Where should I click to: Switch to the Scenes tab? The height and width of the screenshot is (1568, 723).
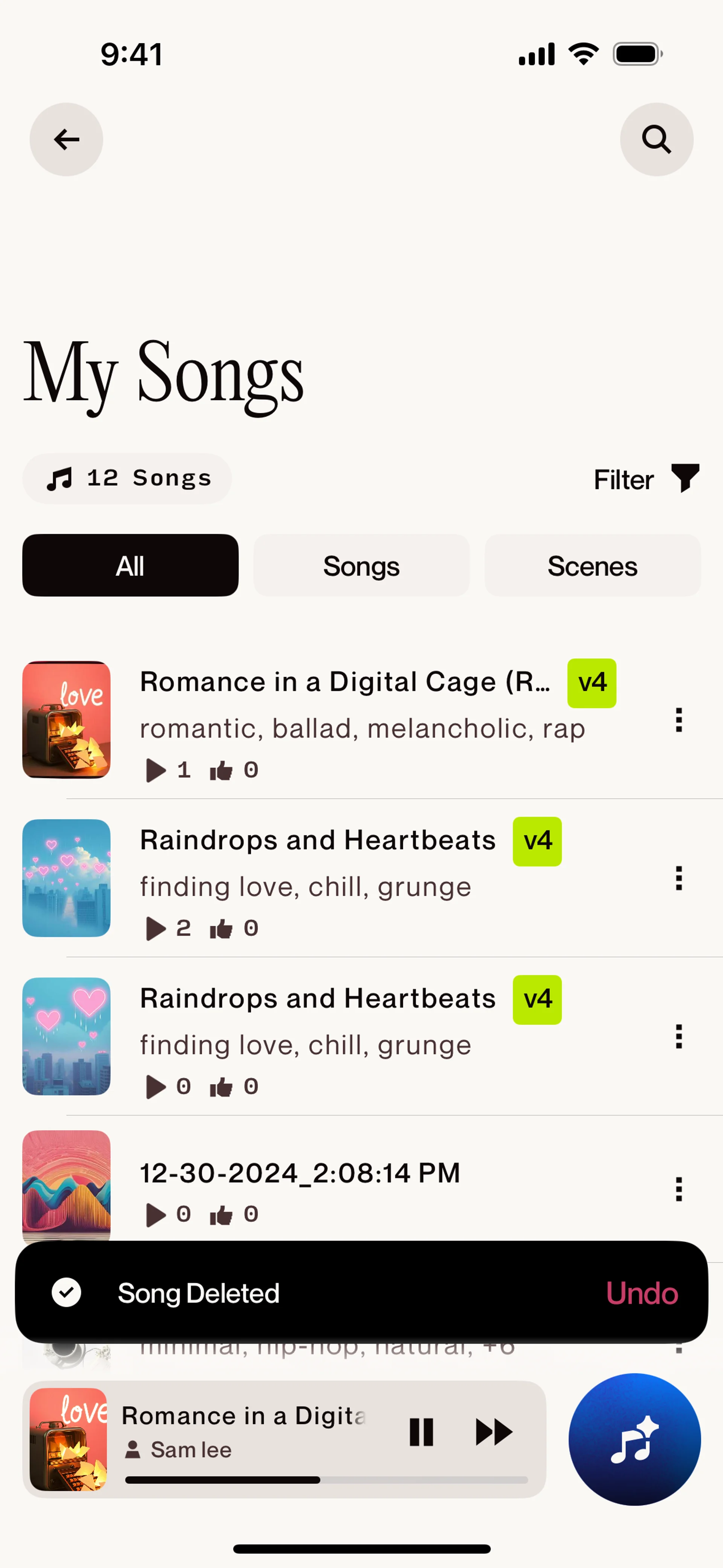tap(592, 565)
